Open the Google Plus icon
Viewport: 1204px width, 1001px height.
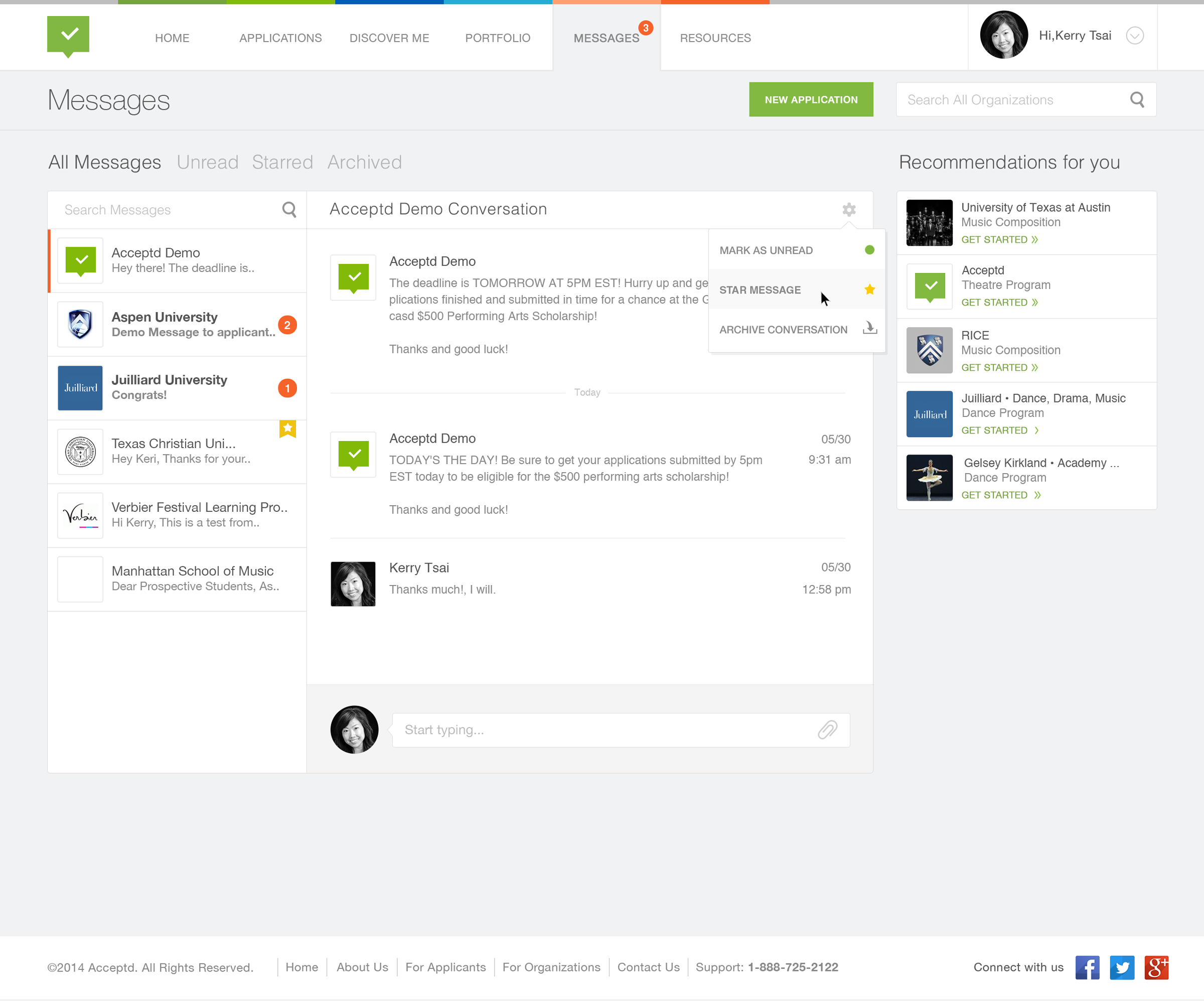pos(1156,968)
